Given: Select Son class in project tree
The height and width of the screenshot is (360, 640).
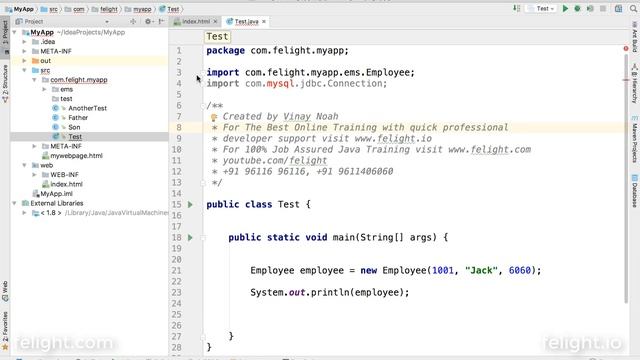Looking at the screenshot, I should click(74, 127).
